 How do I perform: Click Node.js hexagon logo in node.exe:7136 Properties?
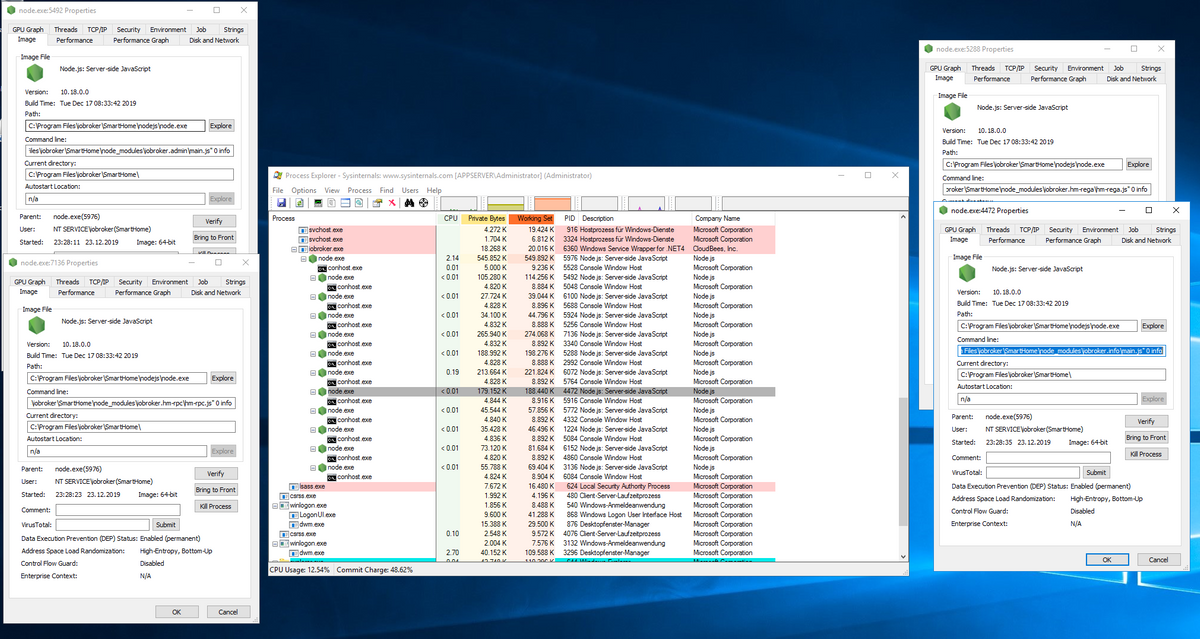[x=35, y=324]
